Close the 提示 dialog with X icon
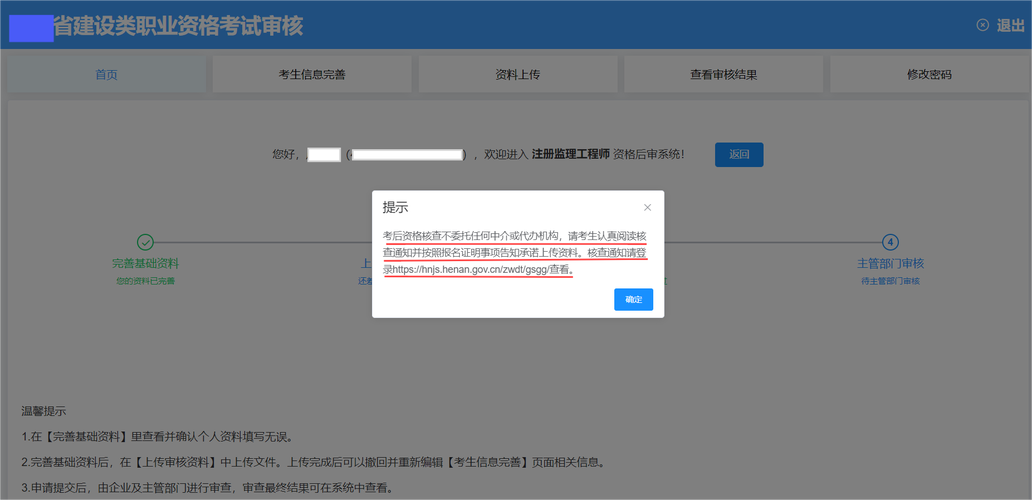1032x500 pixels. [648, 207]
